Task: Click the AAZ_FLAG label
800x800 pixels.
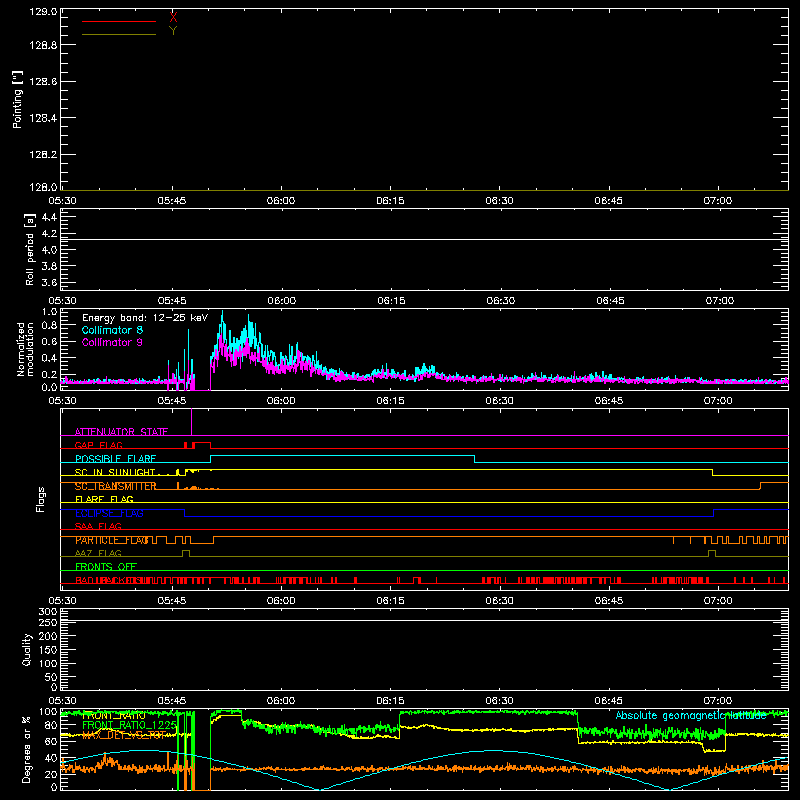Action: pos(98,554)
